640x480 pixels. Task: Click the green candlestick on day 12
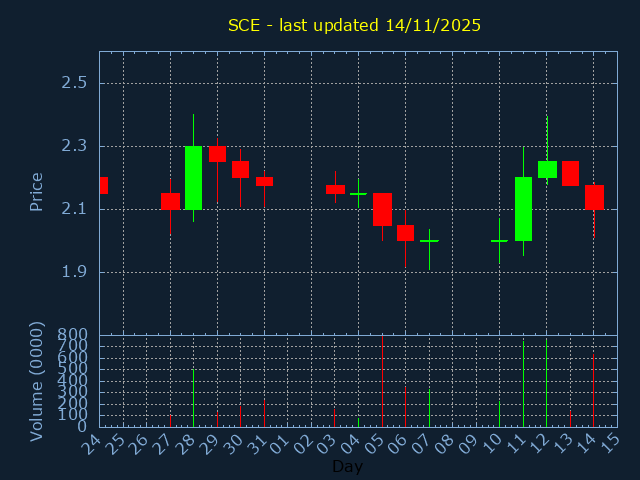click(547, 169)
